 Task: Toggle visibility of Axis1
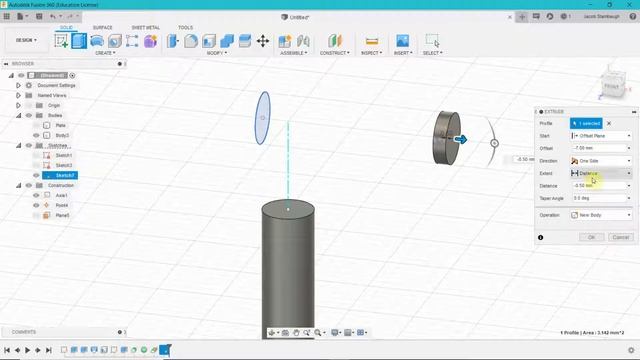[36, 195]
